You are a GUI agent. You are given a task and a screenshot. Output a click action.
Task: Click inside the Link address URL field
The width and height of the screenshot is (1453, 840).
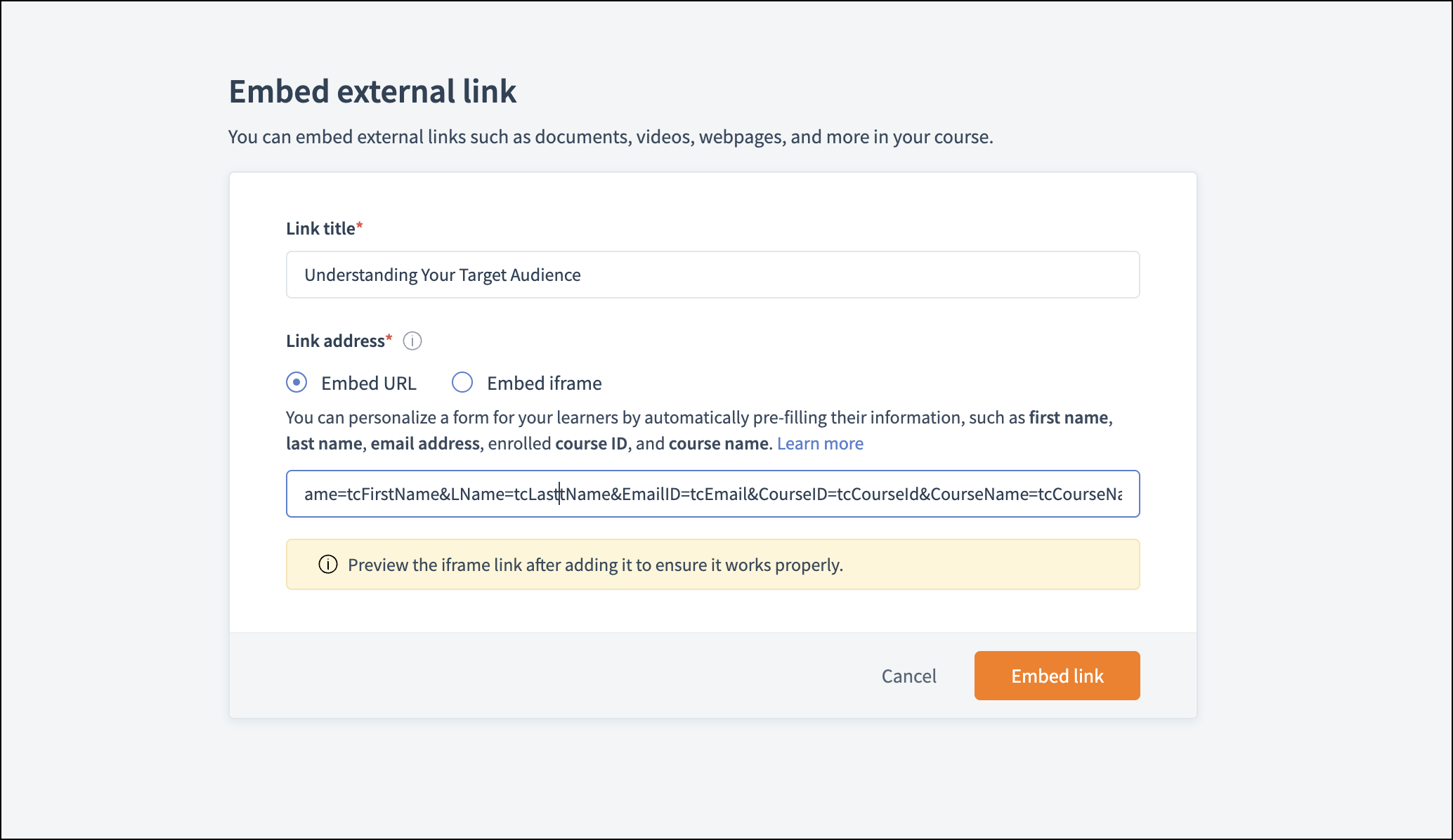coord(712,494)
